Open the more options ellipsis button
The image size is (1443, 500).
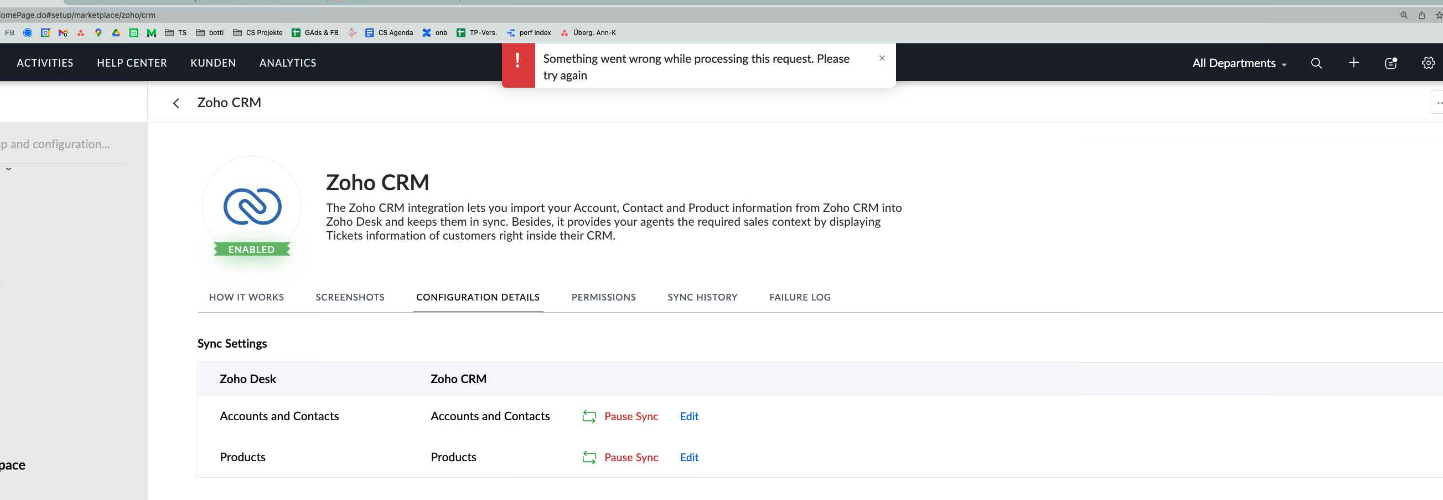tap(1438, 103)
